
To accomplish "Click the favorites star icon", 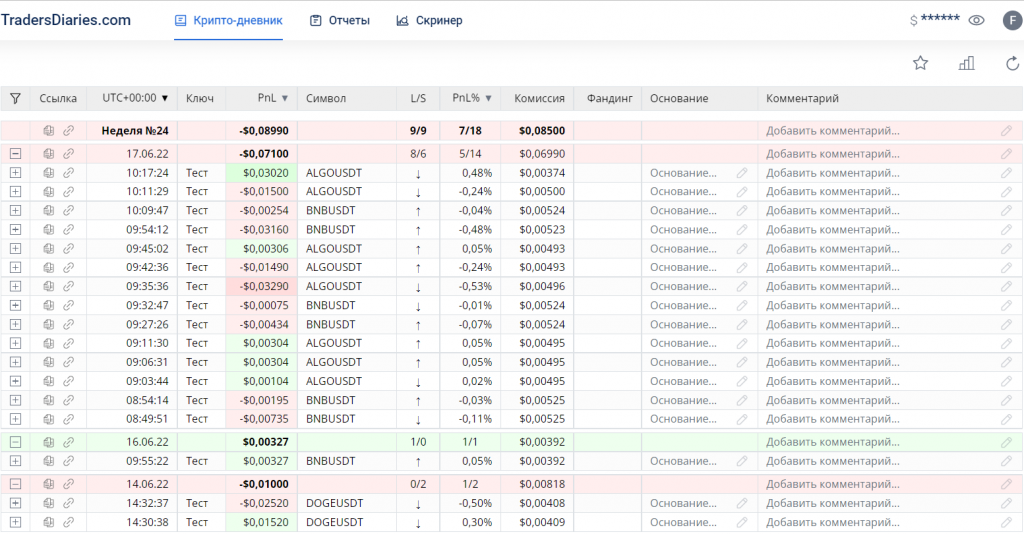I will pyautogui.click(x=920, y=63).
